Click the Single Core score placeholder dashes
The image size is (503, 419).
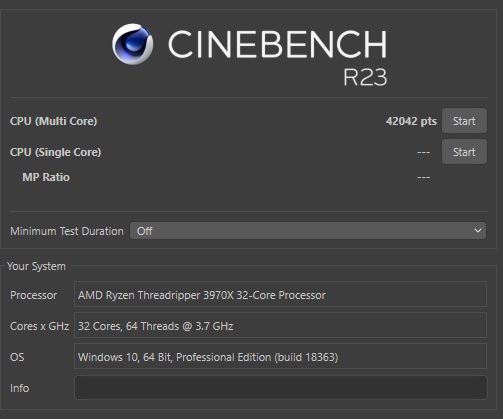coord(423,153)
